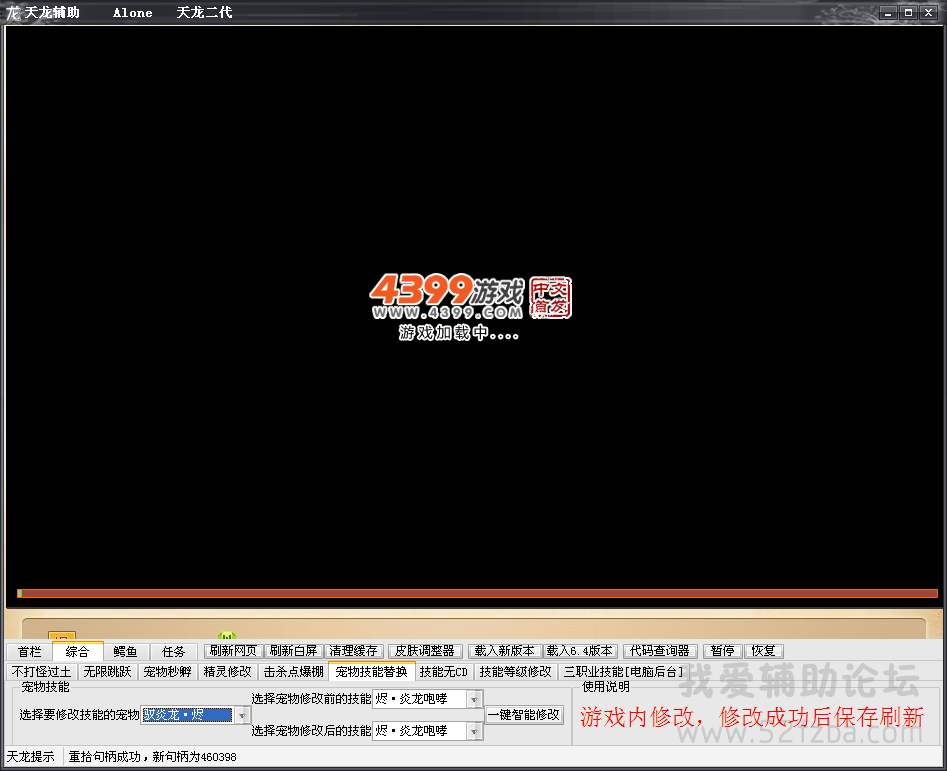Select the 无限跳跃 sub-tab
This screenshot has height=771, width=947.
108,672
